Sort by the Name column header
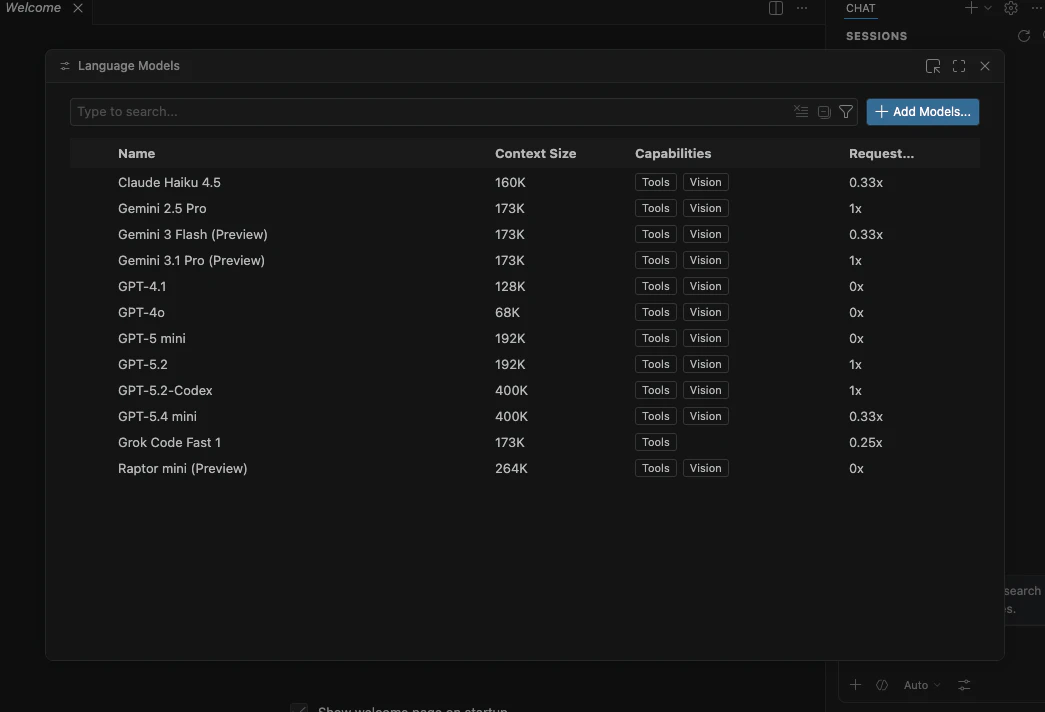This screenshot has width=1045, height=712. coord(137,153)
